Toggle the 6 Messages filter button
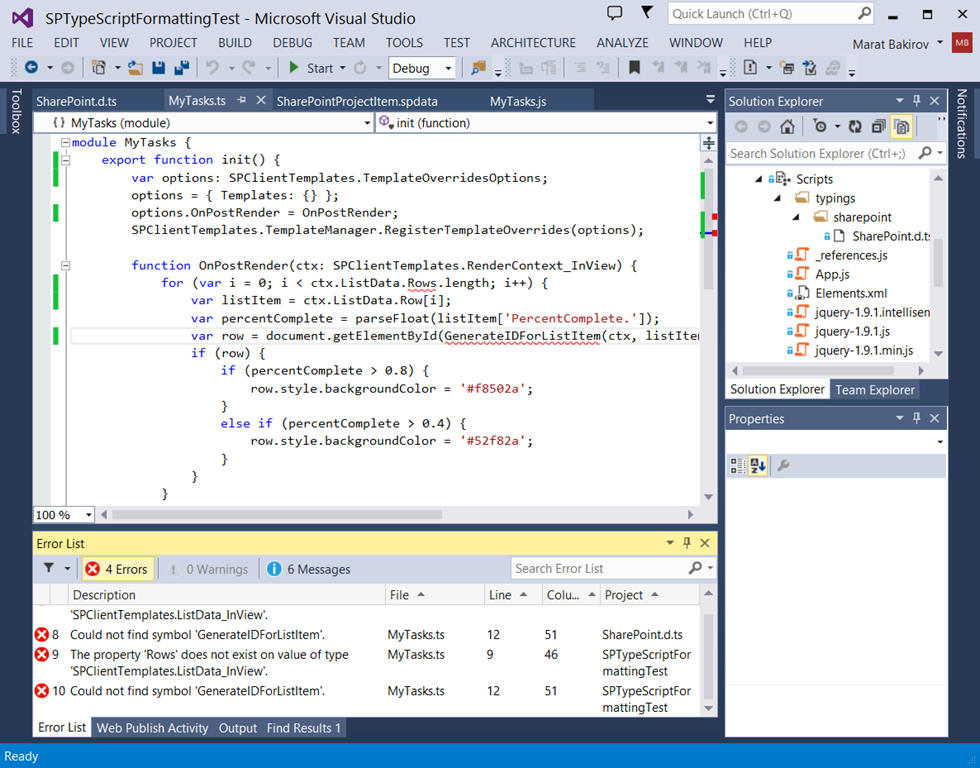Image resolution: width=980 pixels, height=768 pixels. 309,569
